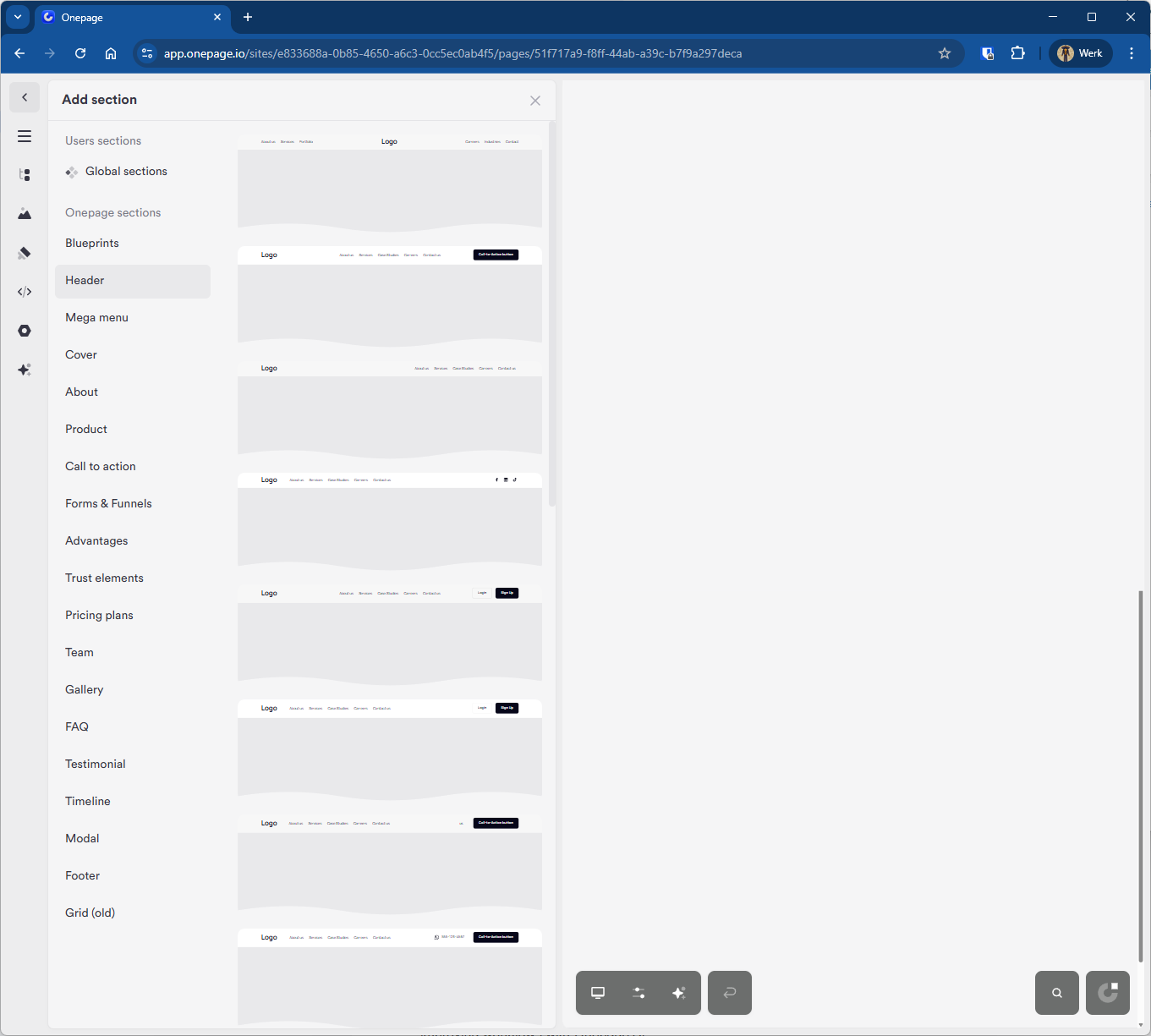The image size is (1151, 1036).
Task: Go back in browser history
Action: pos(19,53)
